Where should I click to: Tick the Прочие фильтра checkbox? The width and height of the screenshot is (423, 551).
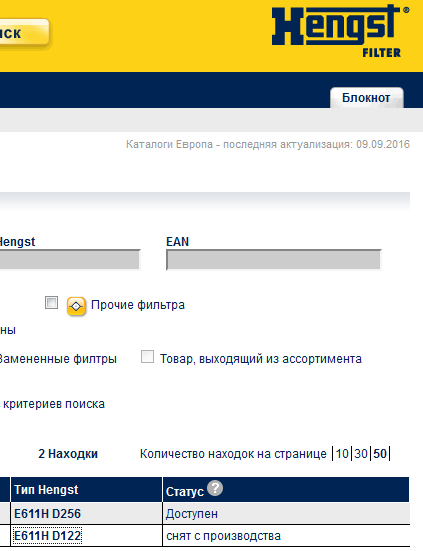51,303
